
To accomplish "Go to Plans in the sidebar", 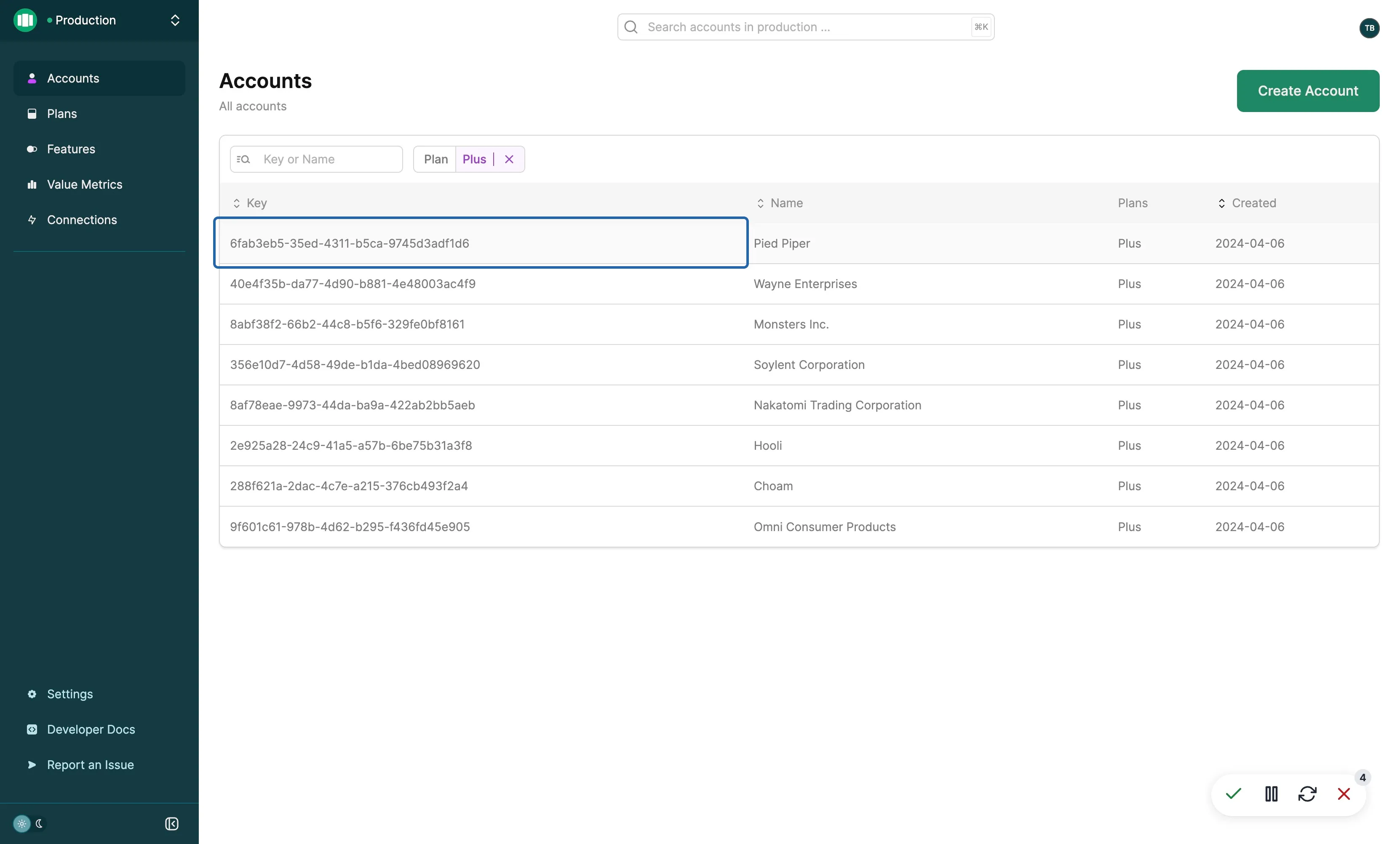I will pos(99,114).
